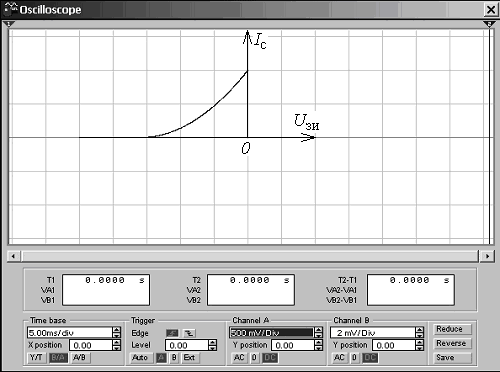Switch display mode to A/B
500x372 pixels.
tap(80, 358)
